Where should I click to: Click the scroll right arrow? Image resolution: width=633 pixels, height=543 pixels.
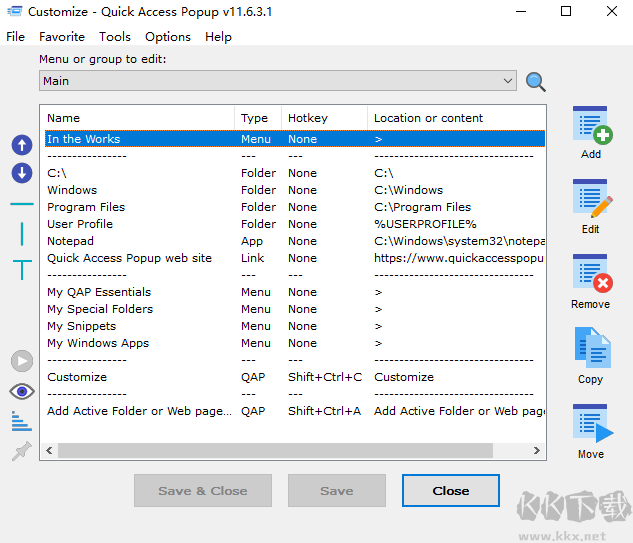pos(537,450)
